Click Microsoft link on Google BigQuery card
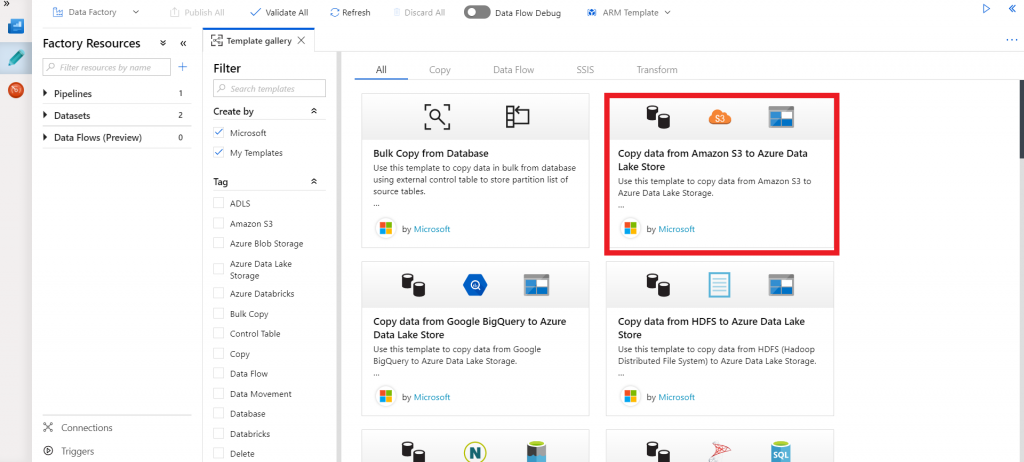Viewport: 1024px width, 462px height. click(432, 397)
